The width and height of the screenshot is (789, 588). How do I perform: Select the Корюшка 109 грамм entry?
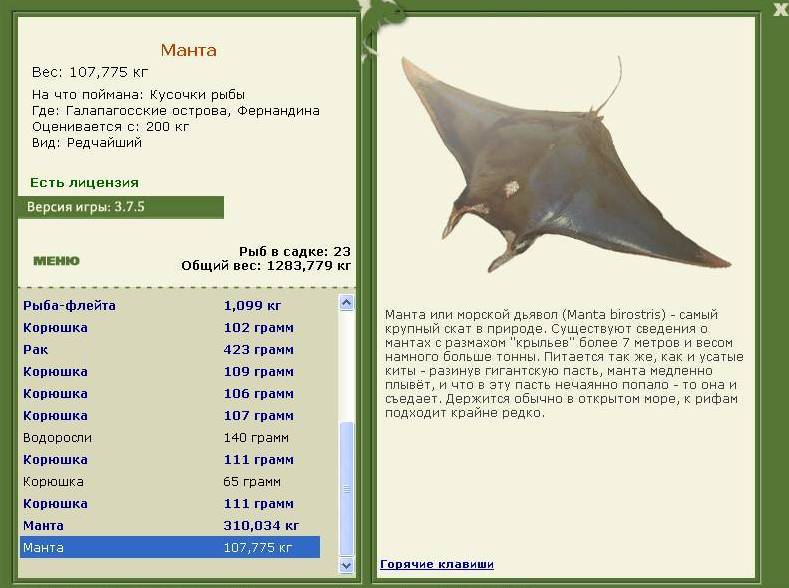point(170,372)
